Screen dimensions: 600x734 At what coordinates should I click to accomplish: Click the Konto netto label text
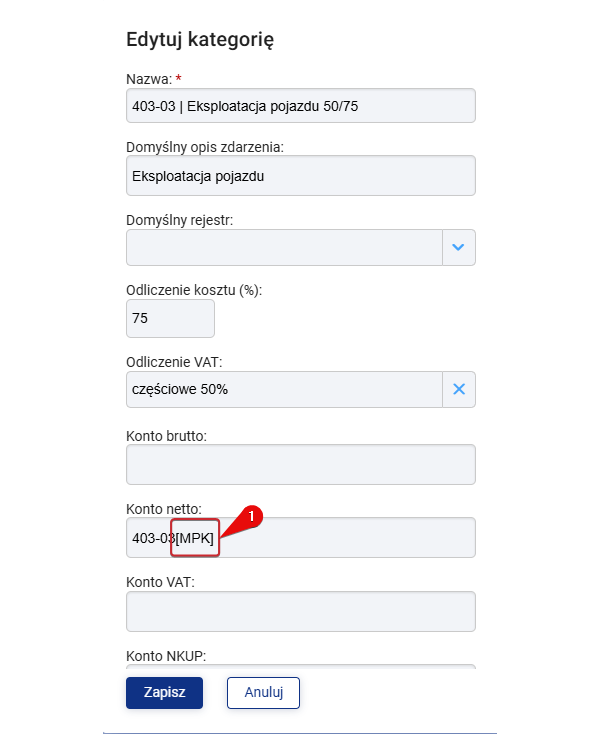(x=164, y=509)
